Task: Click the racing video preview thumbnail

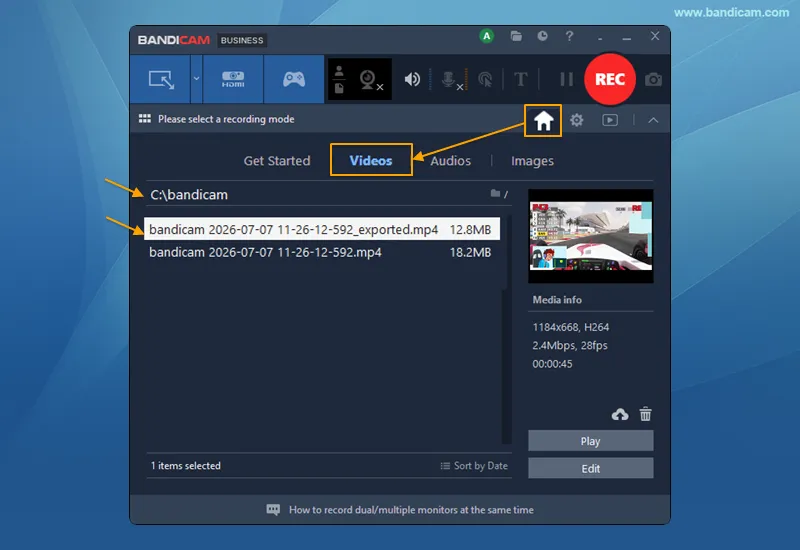Action: [590, 236]
